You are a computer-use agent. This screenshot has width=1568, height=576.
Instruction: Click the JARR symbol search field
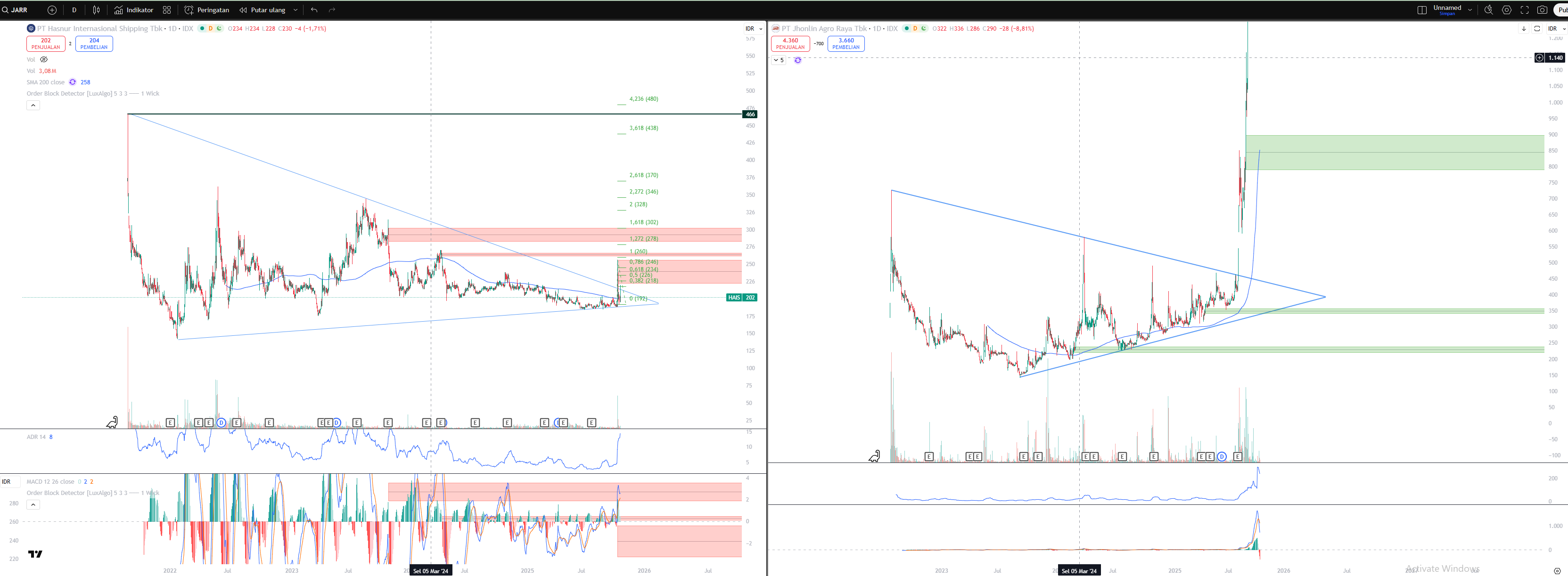pyautogui.click(x=19, y=10)
